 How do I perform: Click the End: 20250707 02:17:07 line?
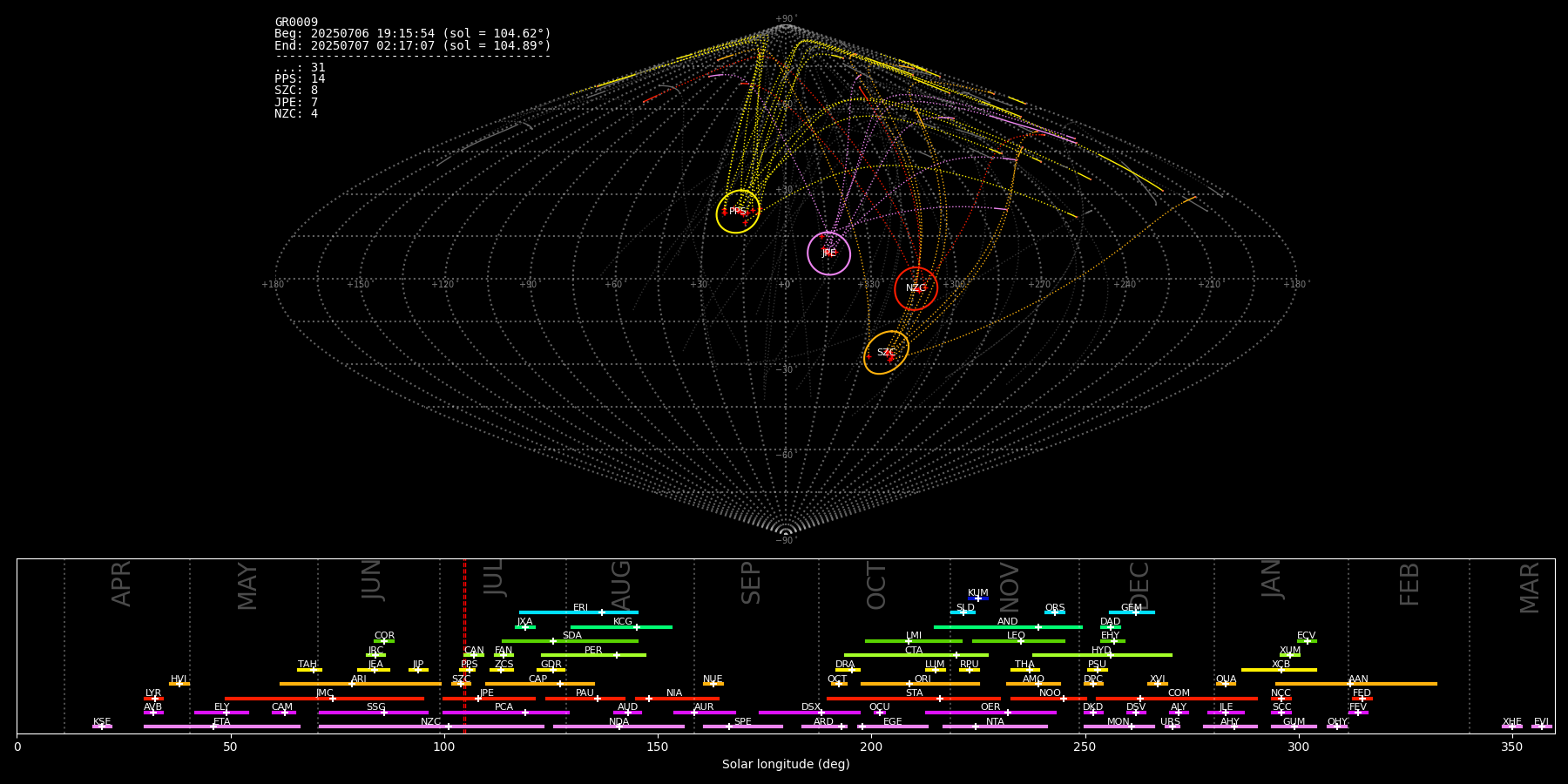413,45
